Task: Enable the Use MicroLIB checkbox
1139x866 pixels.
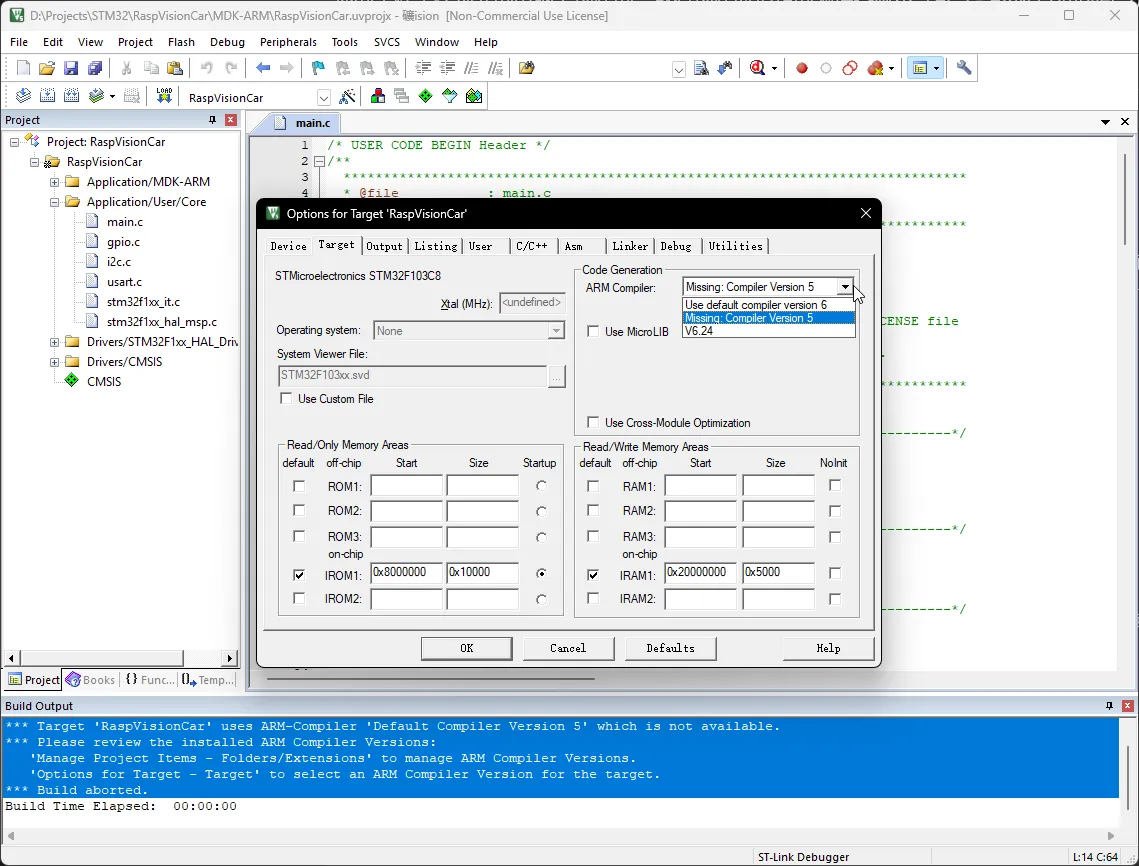Action: click(x=593, y=332)
